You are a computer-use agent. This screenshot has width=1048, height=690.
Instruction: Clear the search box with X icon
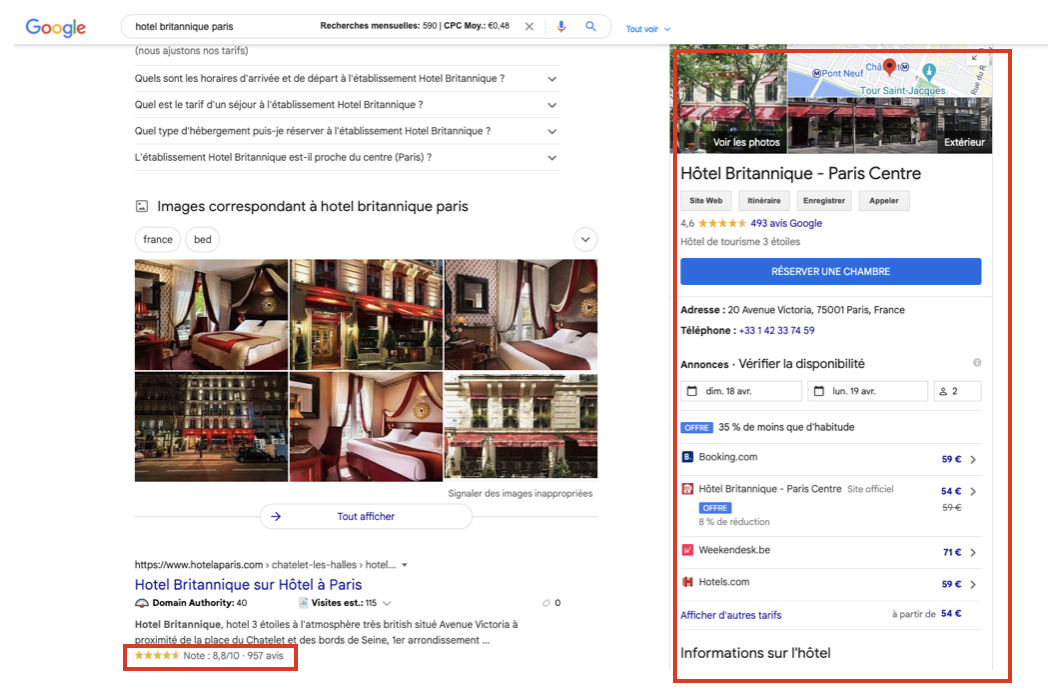pos(529,27)
